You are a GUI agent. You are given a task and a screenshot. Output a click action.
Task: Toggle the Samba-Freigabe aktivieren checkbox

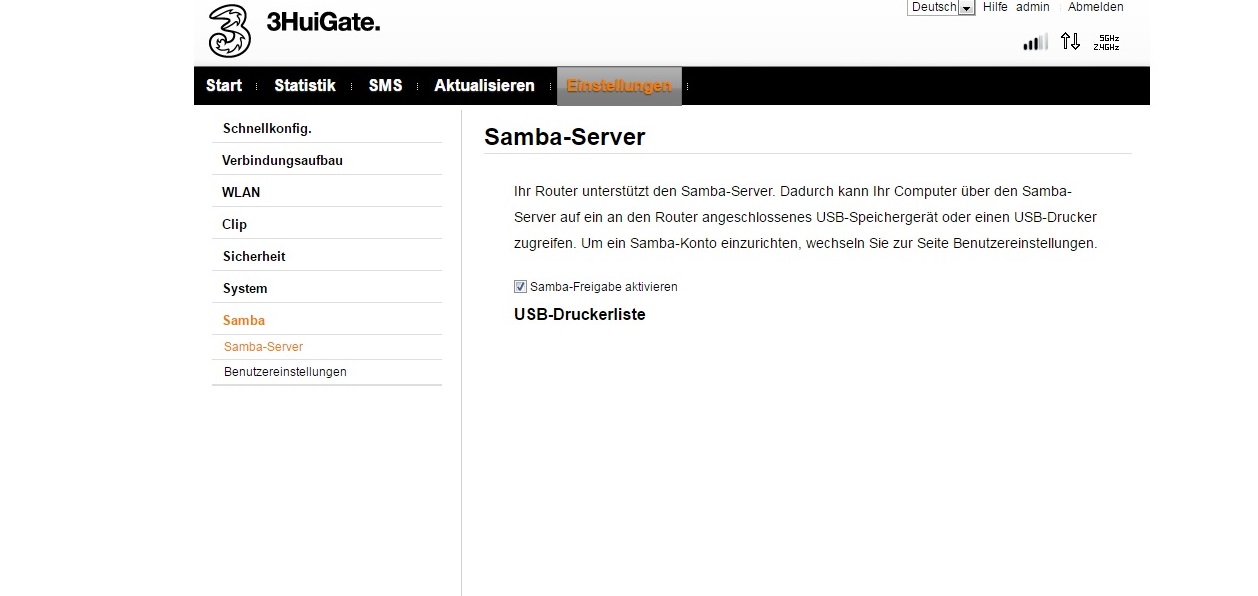point(520,287)
